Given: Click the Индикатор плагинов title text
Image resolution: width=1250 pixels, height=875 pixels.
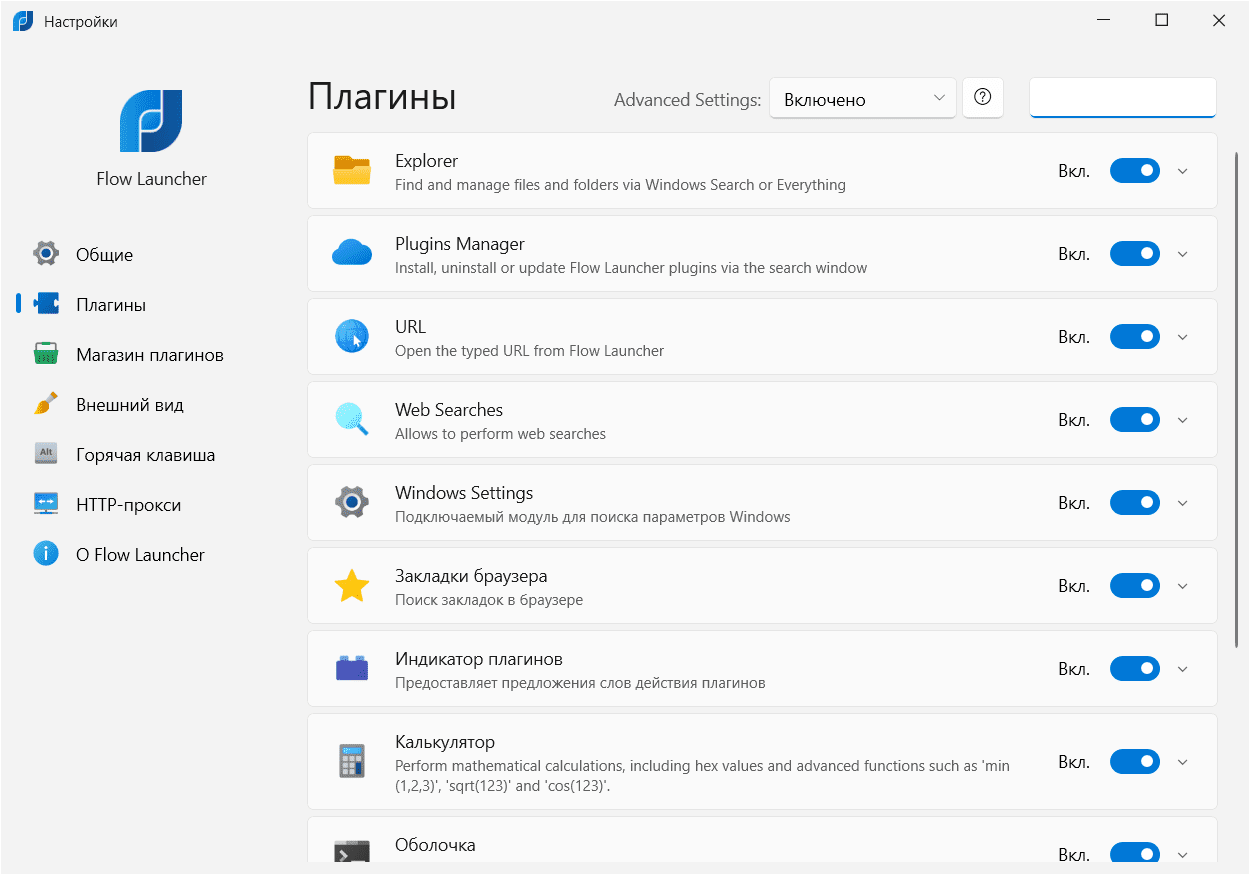Looking at the screenshot, I should coord(478,659).
